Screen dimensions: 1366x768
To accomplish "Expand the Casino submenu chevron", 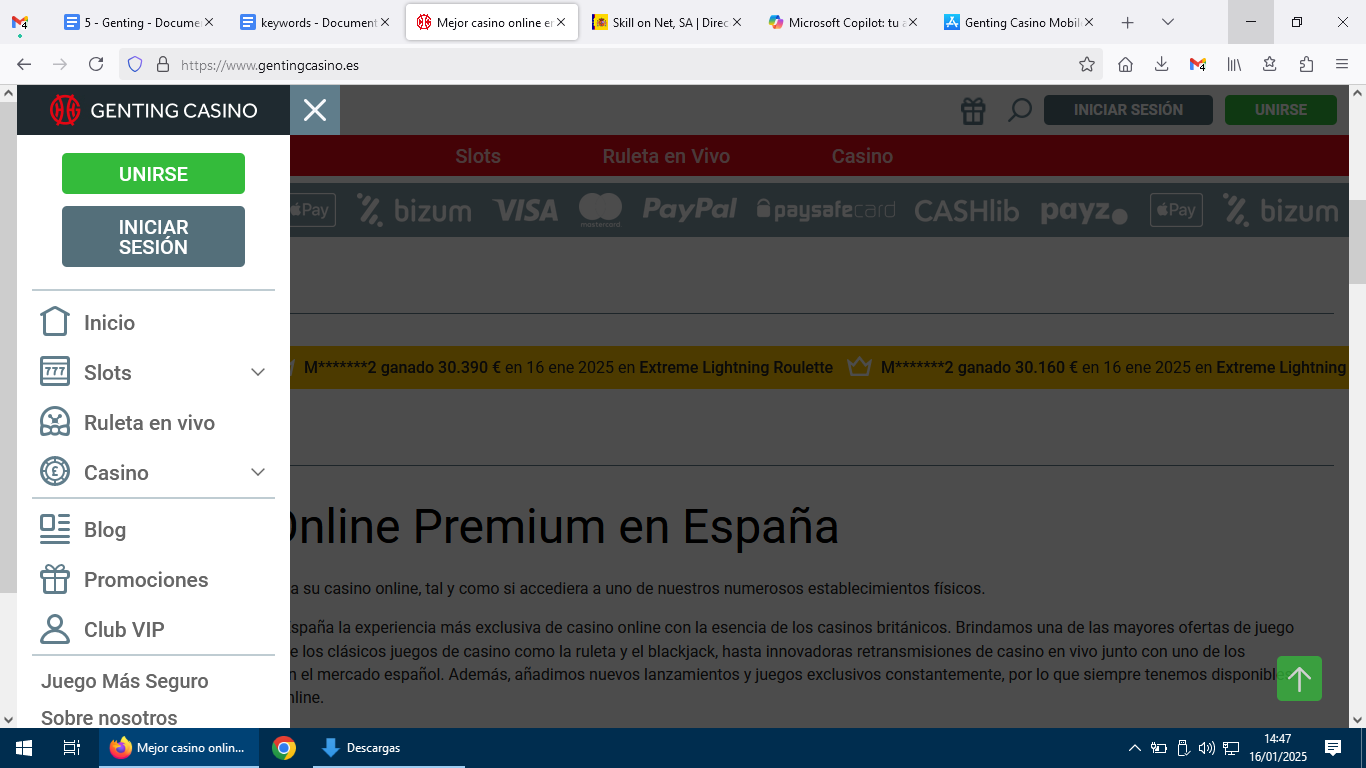I will [257, 473].
